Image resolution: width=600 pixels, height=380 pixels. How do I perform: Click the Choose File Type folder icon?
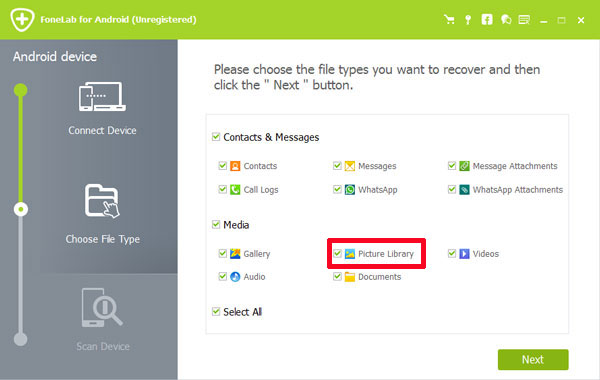tap(102, 201)
